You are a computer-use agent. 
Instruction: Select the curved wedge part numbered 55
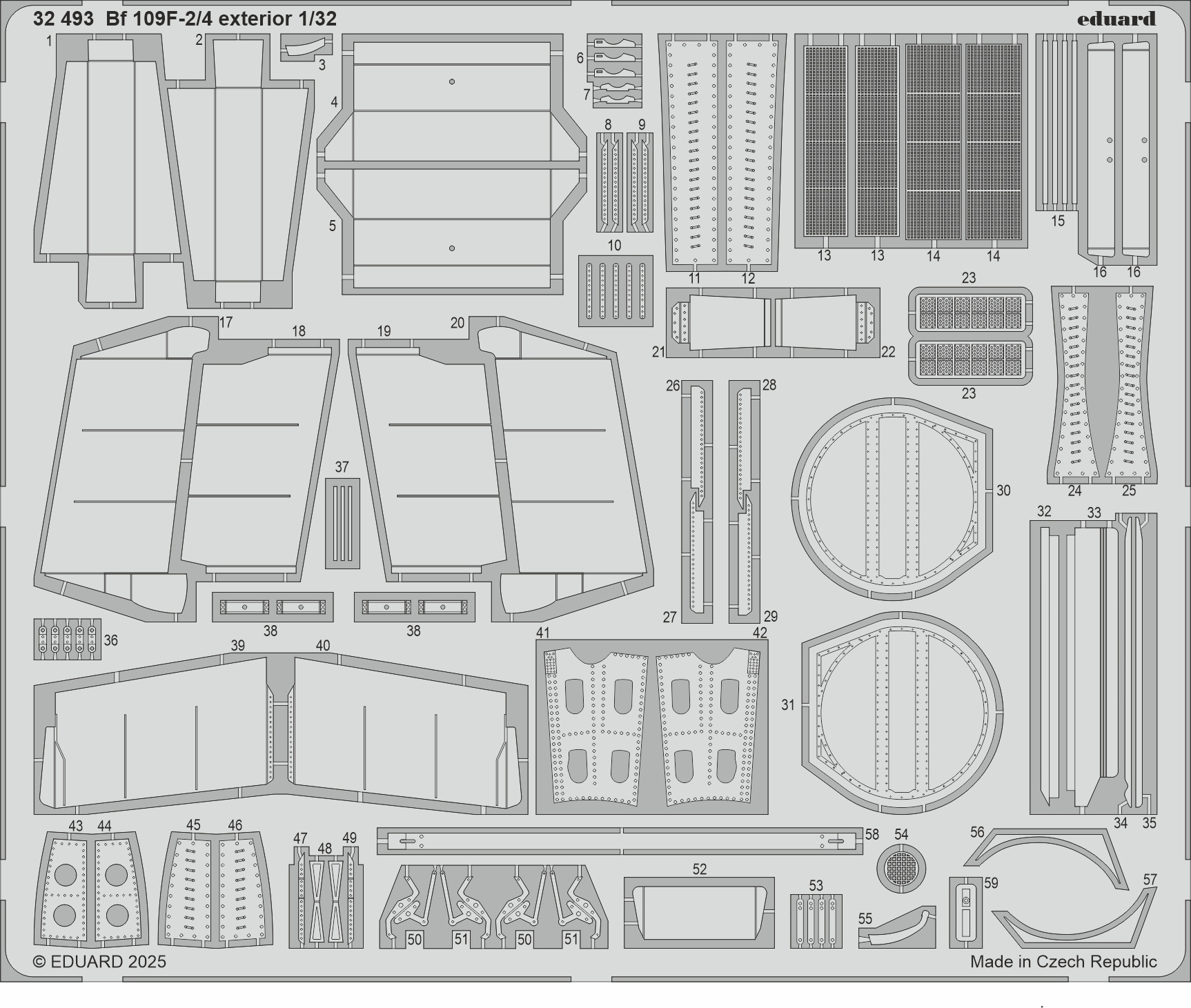(897, 927)
